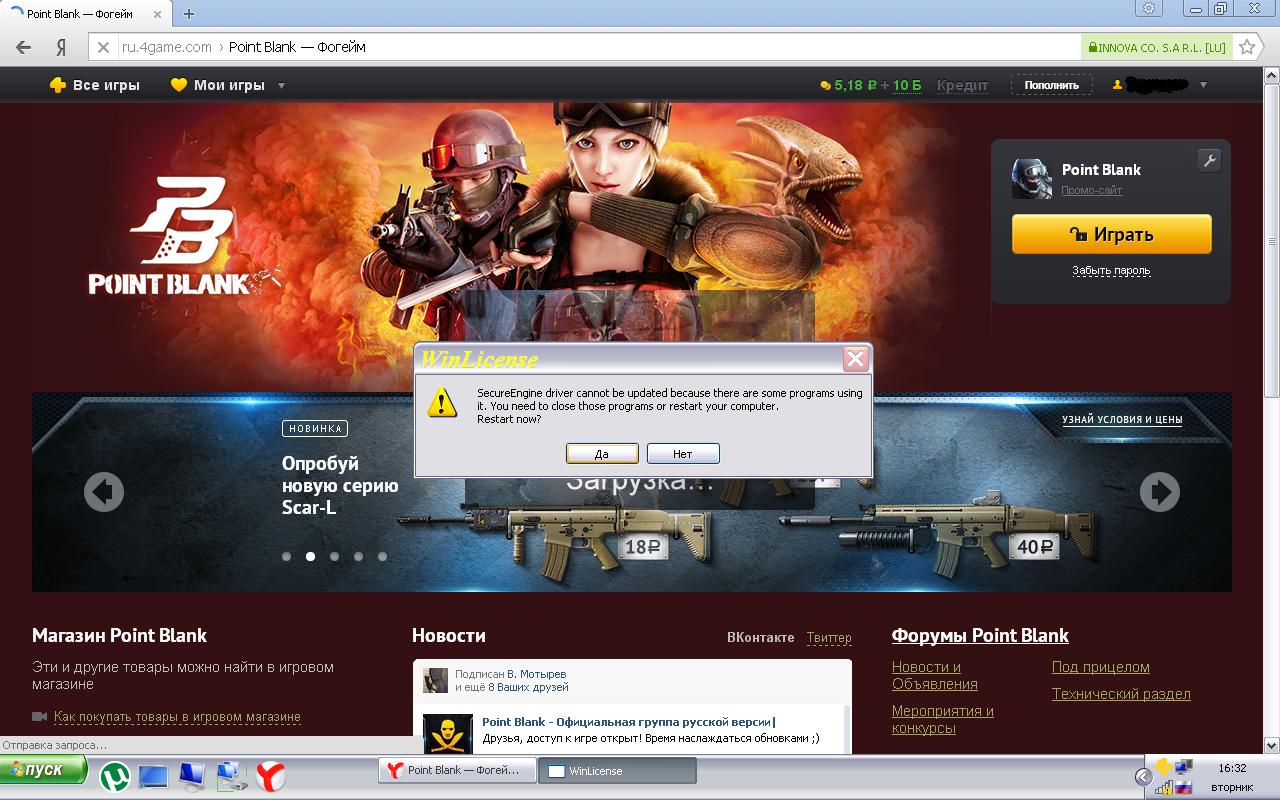Image resolution: width=1280 pixels, height=800 pixels.
Task: Select the third banner slide dot
Action: [x=334, y=556]
